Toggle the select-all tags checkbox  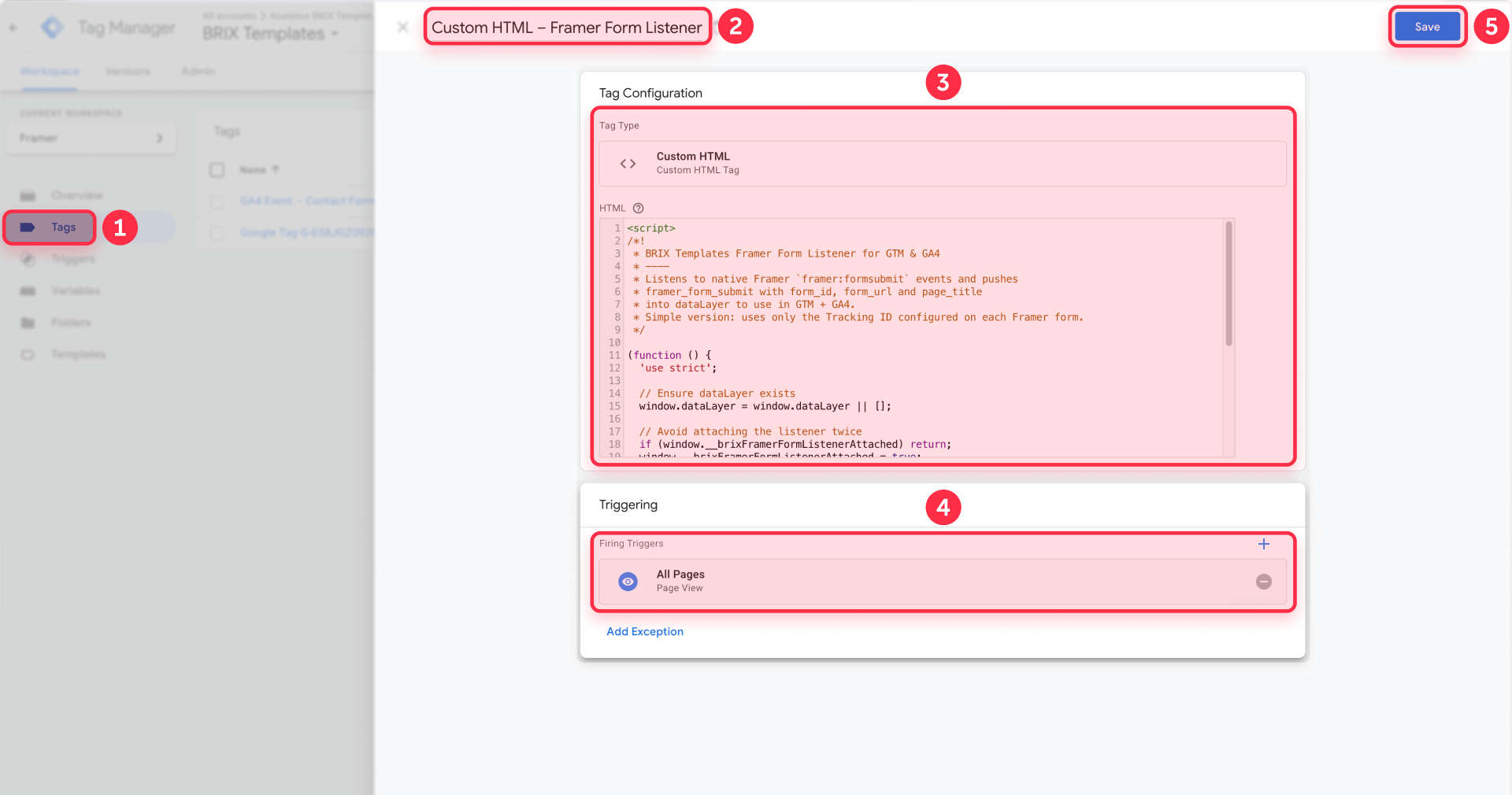pos(217,170)
